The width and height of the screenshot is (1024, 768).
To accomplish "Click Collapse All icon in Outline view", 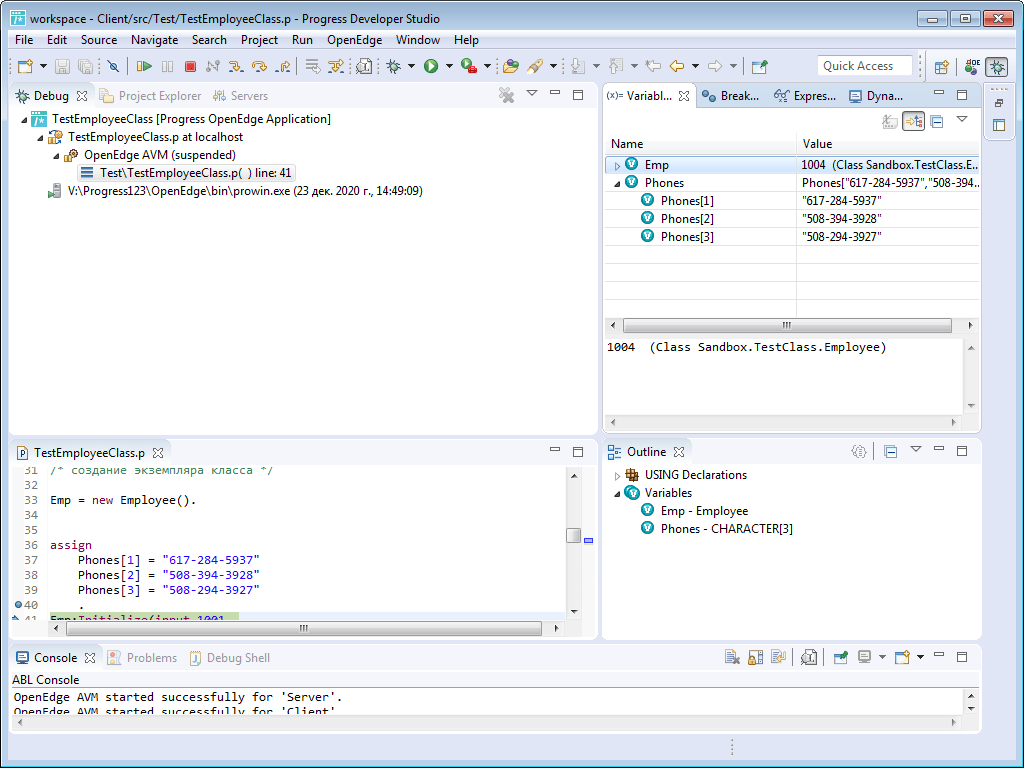I will (x=890, y=451).
